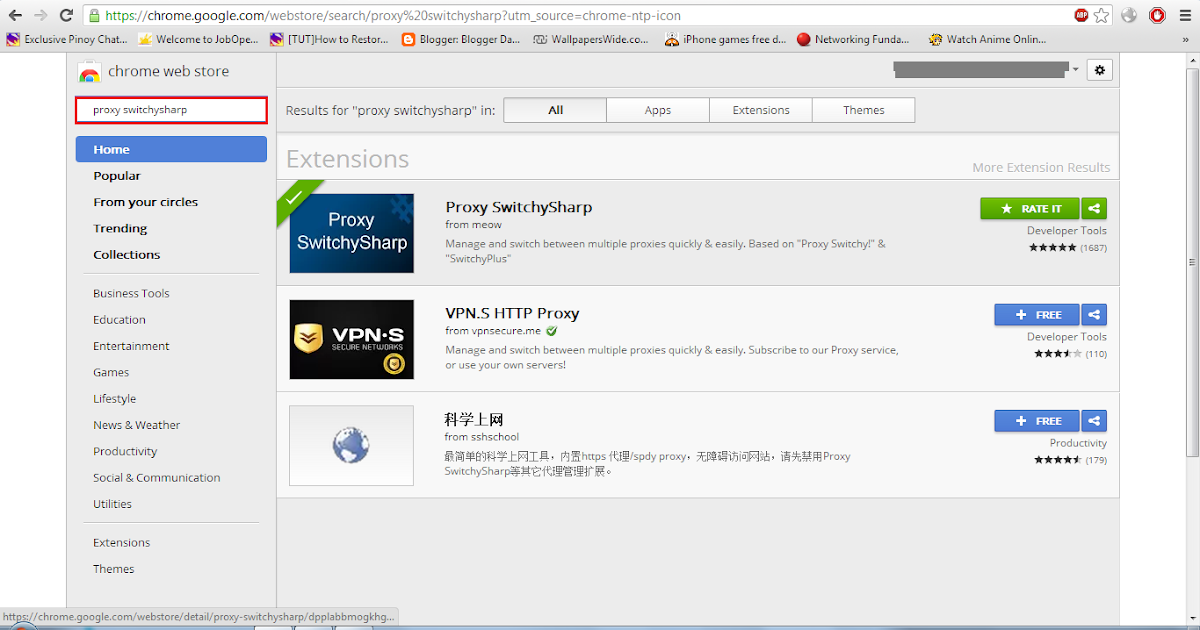1200x630 pixels.
Task: Go back with the browser back arrow
Action: pos(15,15)
